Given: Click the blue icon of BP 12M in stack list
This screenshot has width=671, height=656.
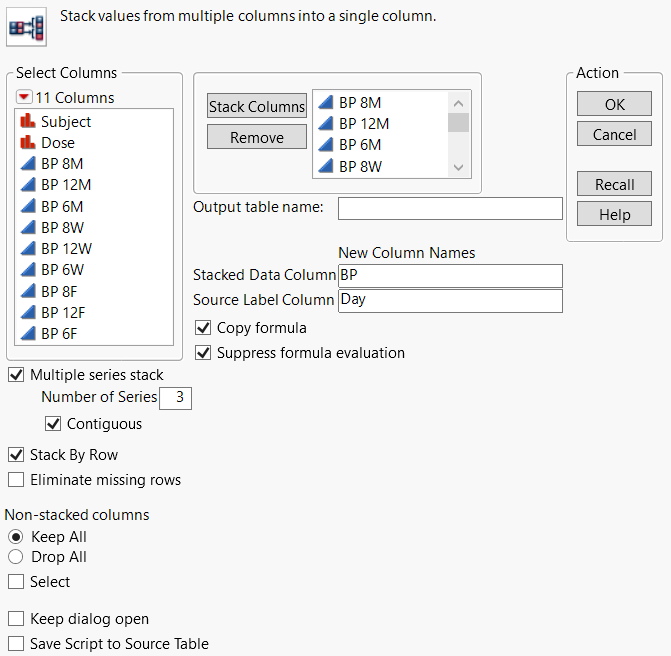Looking at the screenshot, I should pyautogui.click(x=325, y=124).
